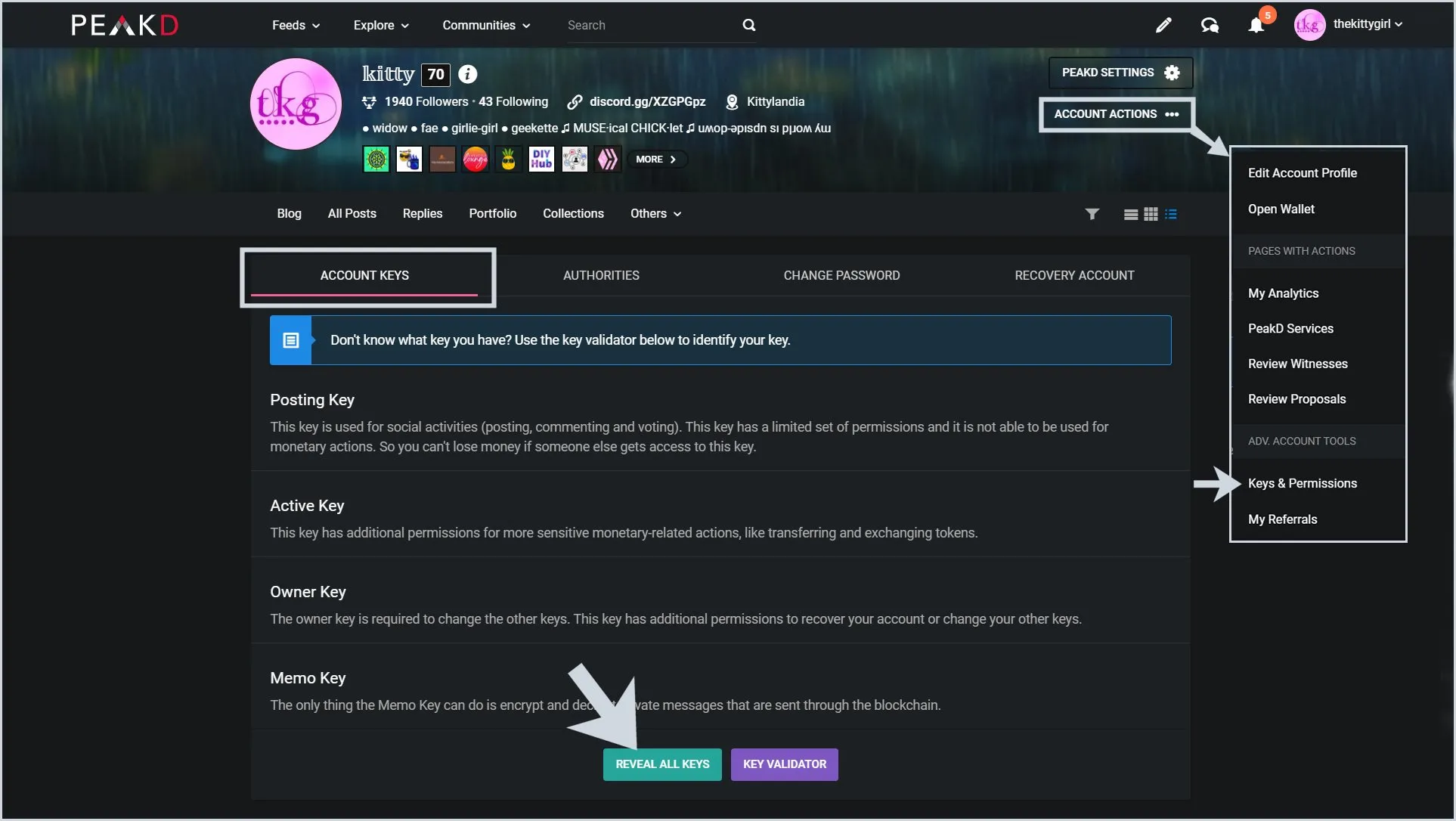The height and width of the screenshot is (821, 1456).
Task: Switch to Replies tab
Action: [x=422, y=214]
